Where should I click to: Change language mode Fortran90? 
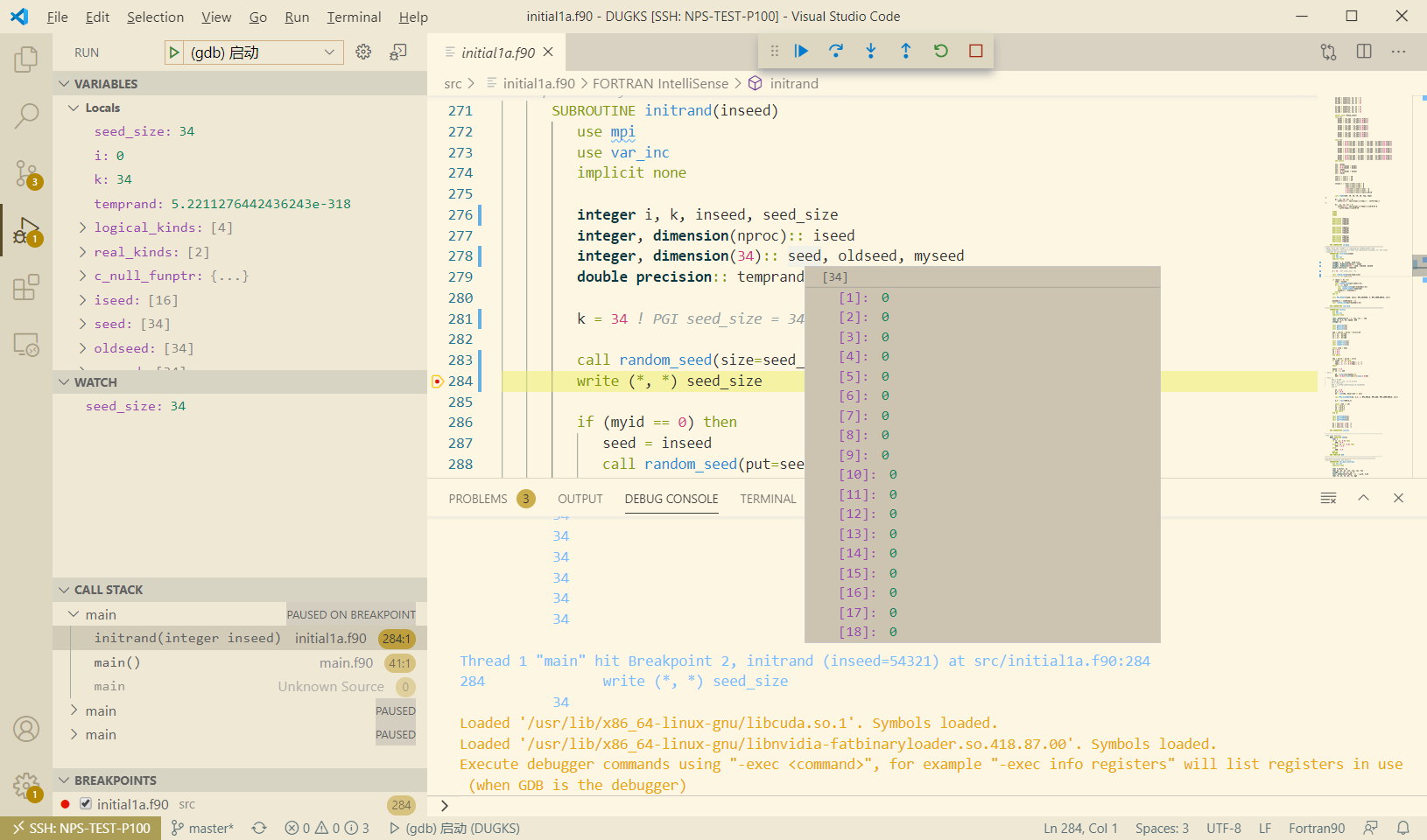pyautogui.click(x=1316, y=828)
